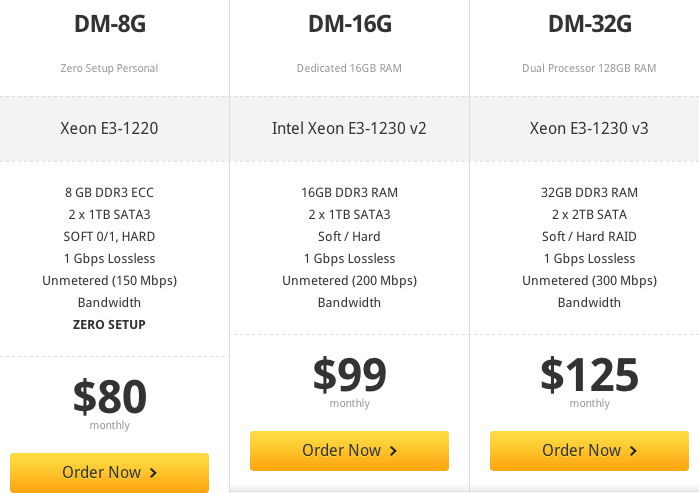Click the $125 monthly price
The width and height of the screenshot is (699, 493).
[589, 374]
